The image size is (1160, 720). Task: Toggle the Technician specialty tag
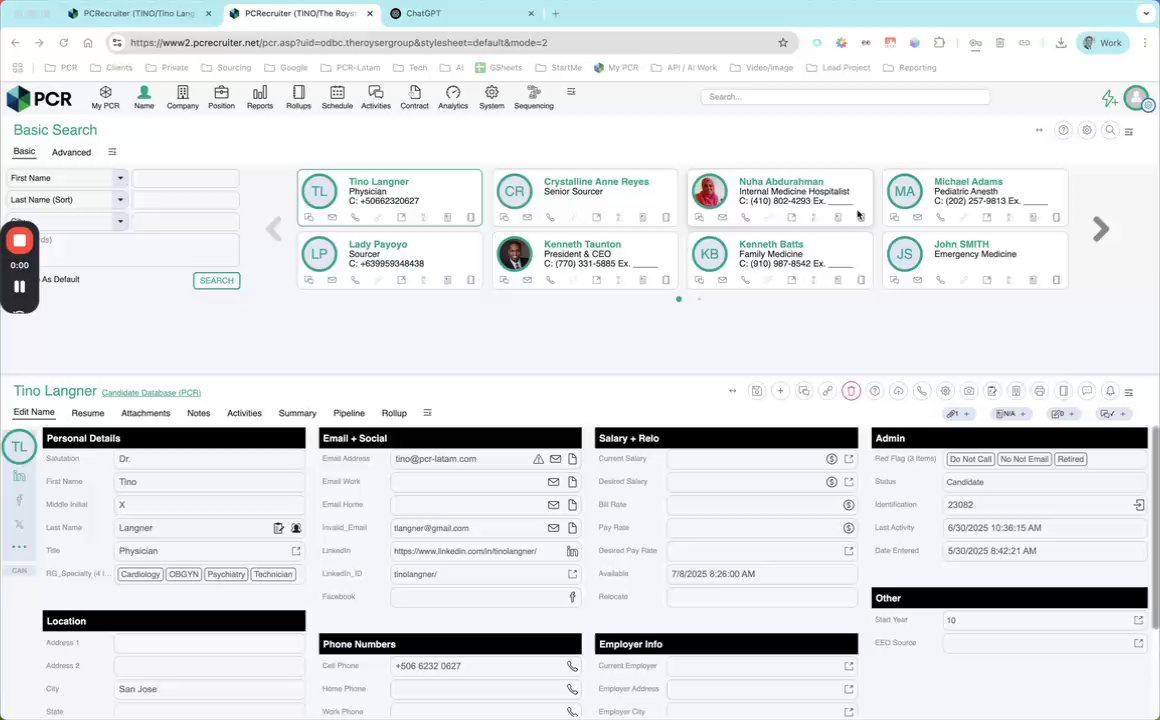point(273,574)
